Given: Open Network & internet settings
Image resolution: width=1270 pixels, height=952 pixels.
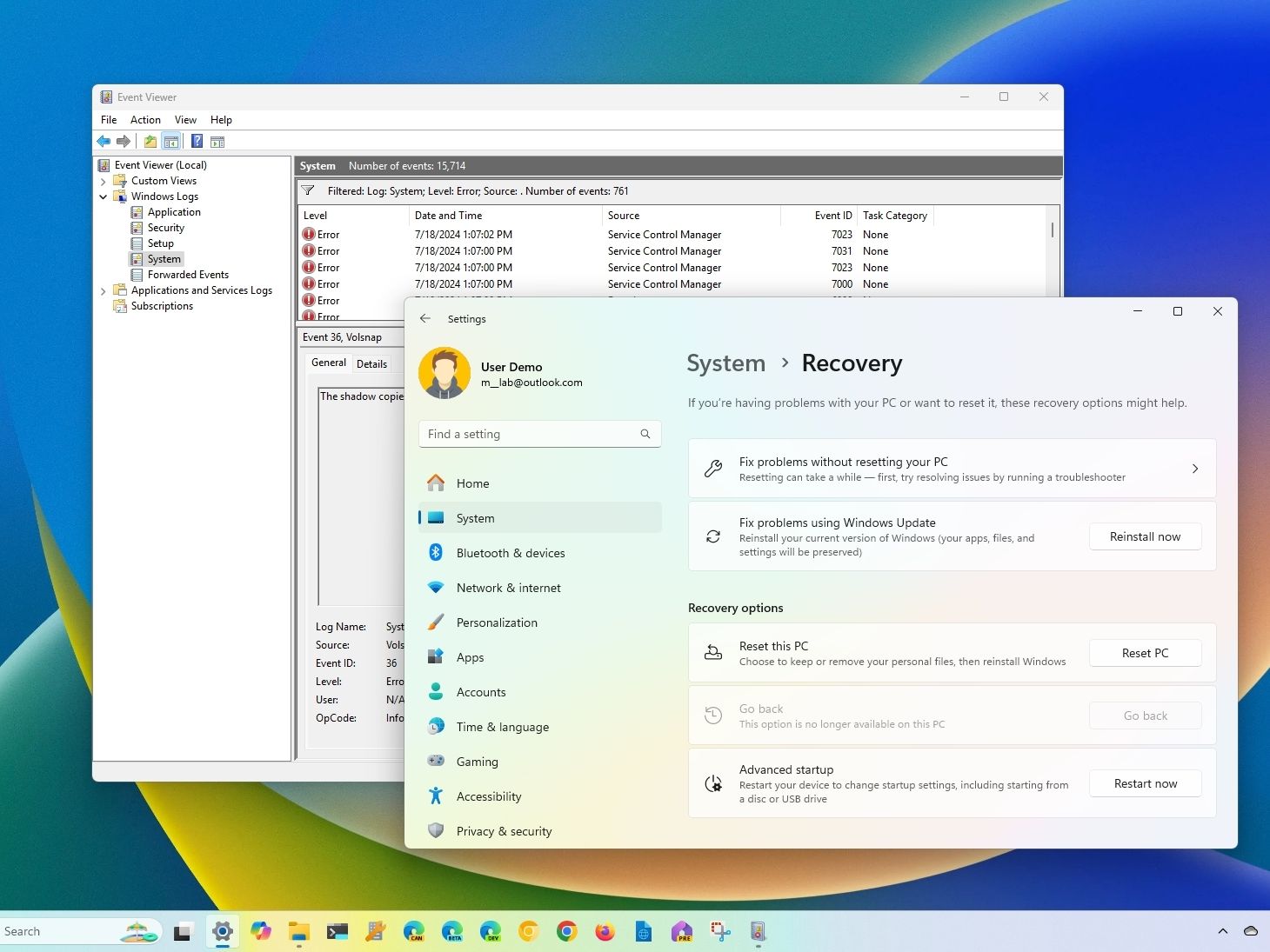Looking at the screenshot, I should tap(508, 588).
